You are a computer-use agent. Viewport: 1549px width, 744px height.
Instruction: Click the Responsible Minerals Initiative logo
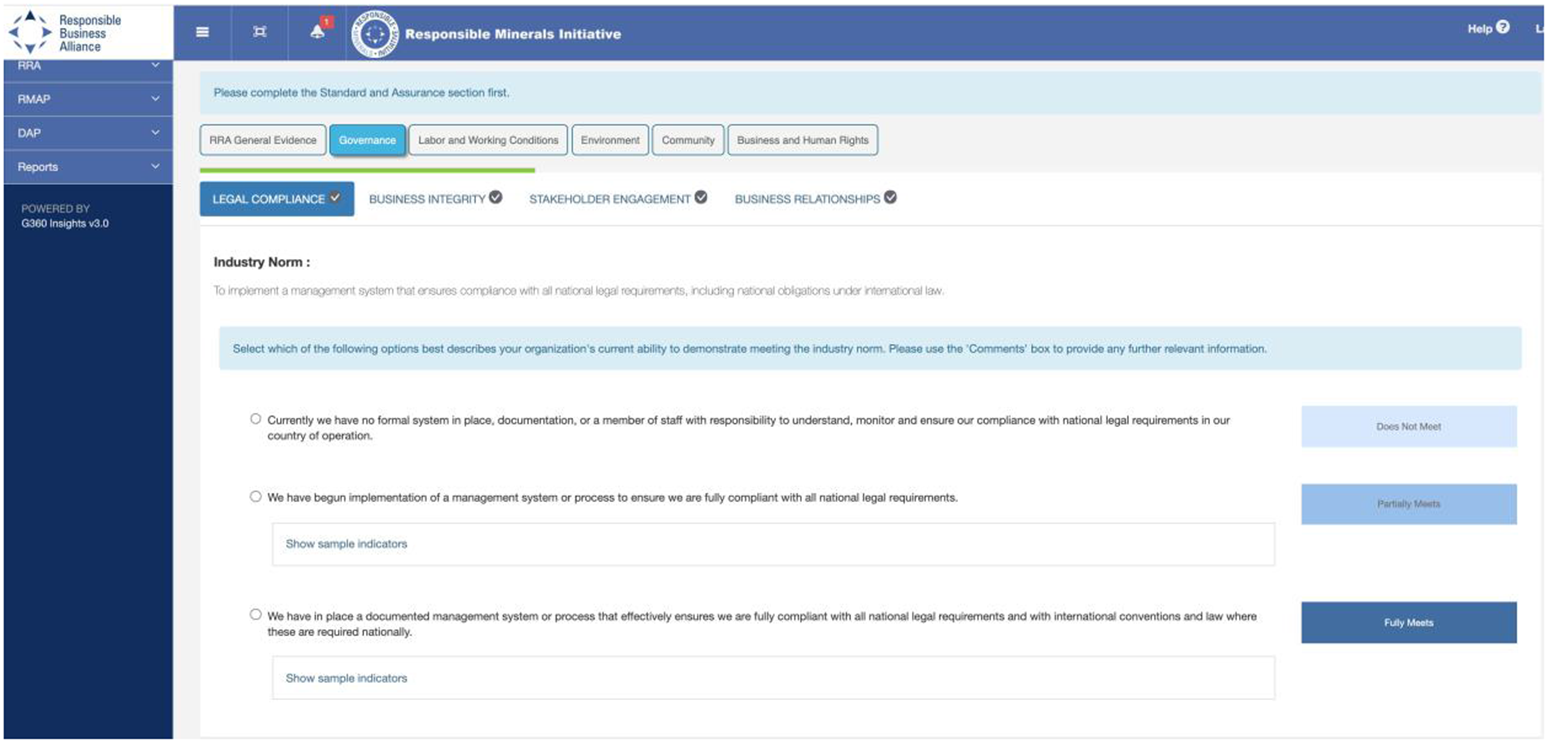(x=375, y=33)
